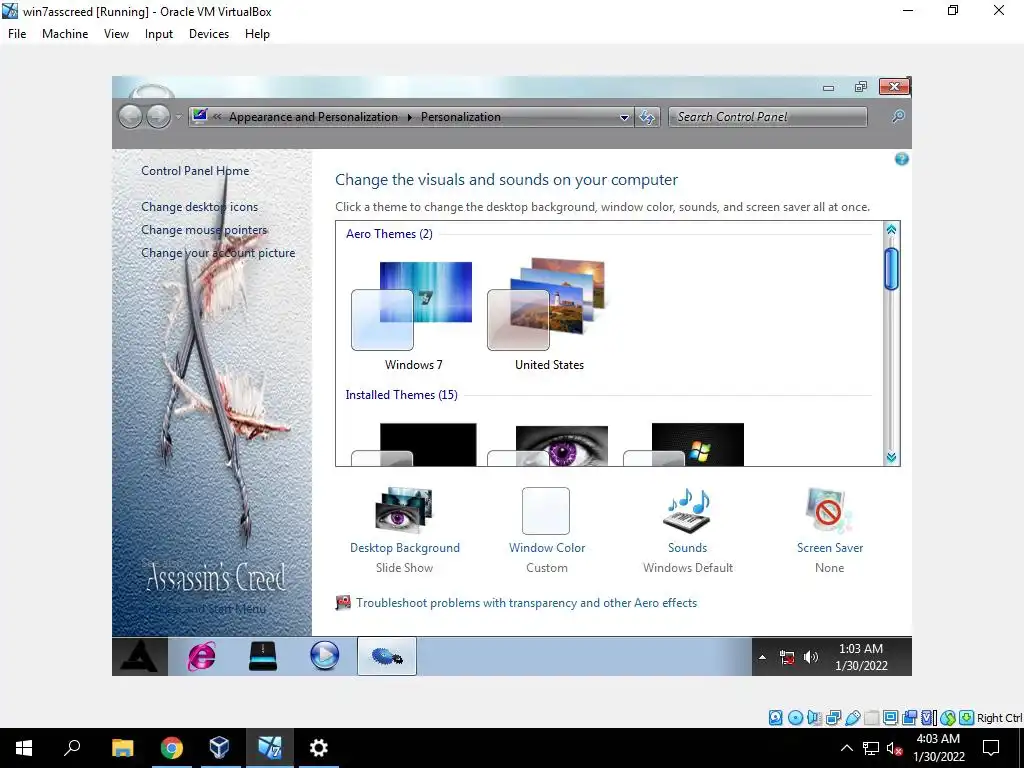This screenshot has width=1024, height=768.
Task: Click the USB devices icon in VirtualBox status bar
Action: [x=852, y=718]
